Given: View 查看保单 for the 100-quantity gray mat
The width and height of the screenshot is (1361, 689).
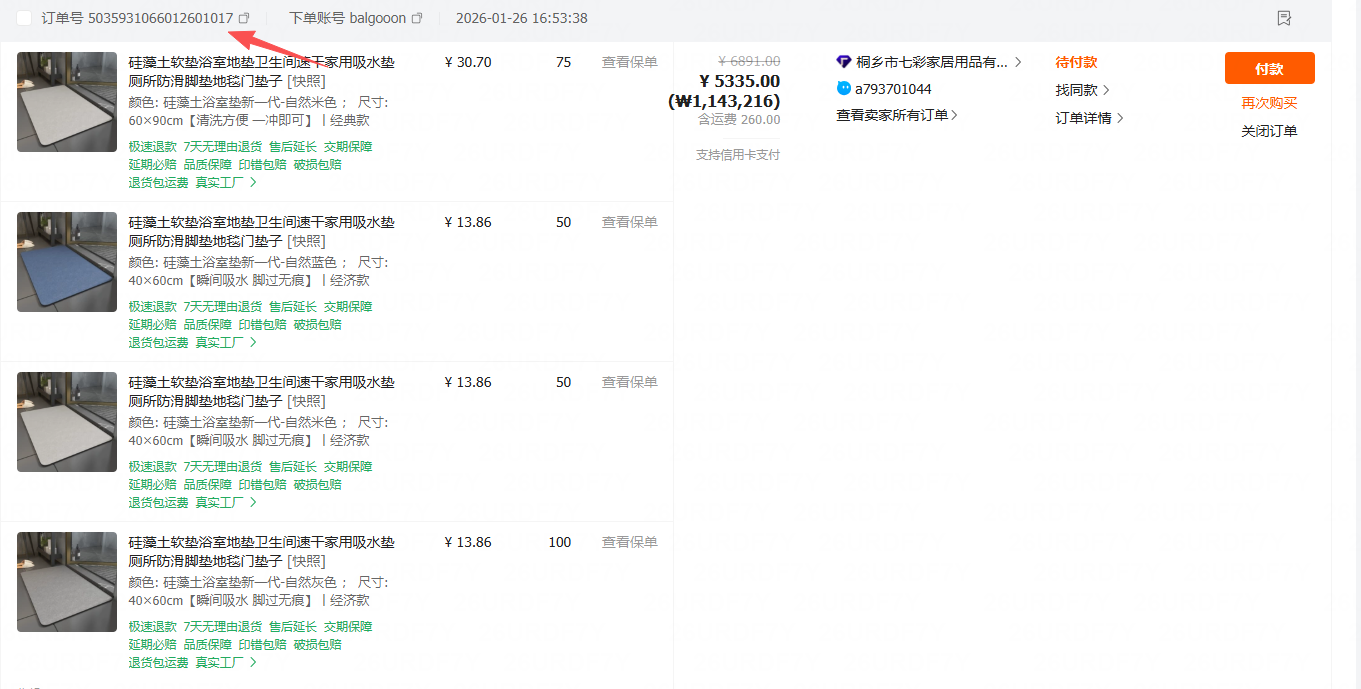Looking at the screenshot, I should pyautogui.click(x=629, y=542).
